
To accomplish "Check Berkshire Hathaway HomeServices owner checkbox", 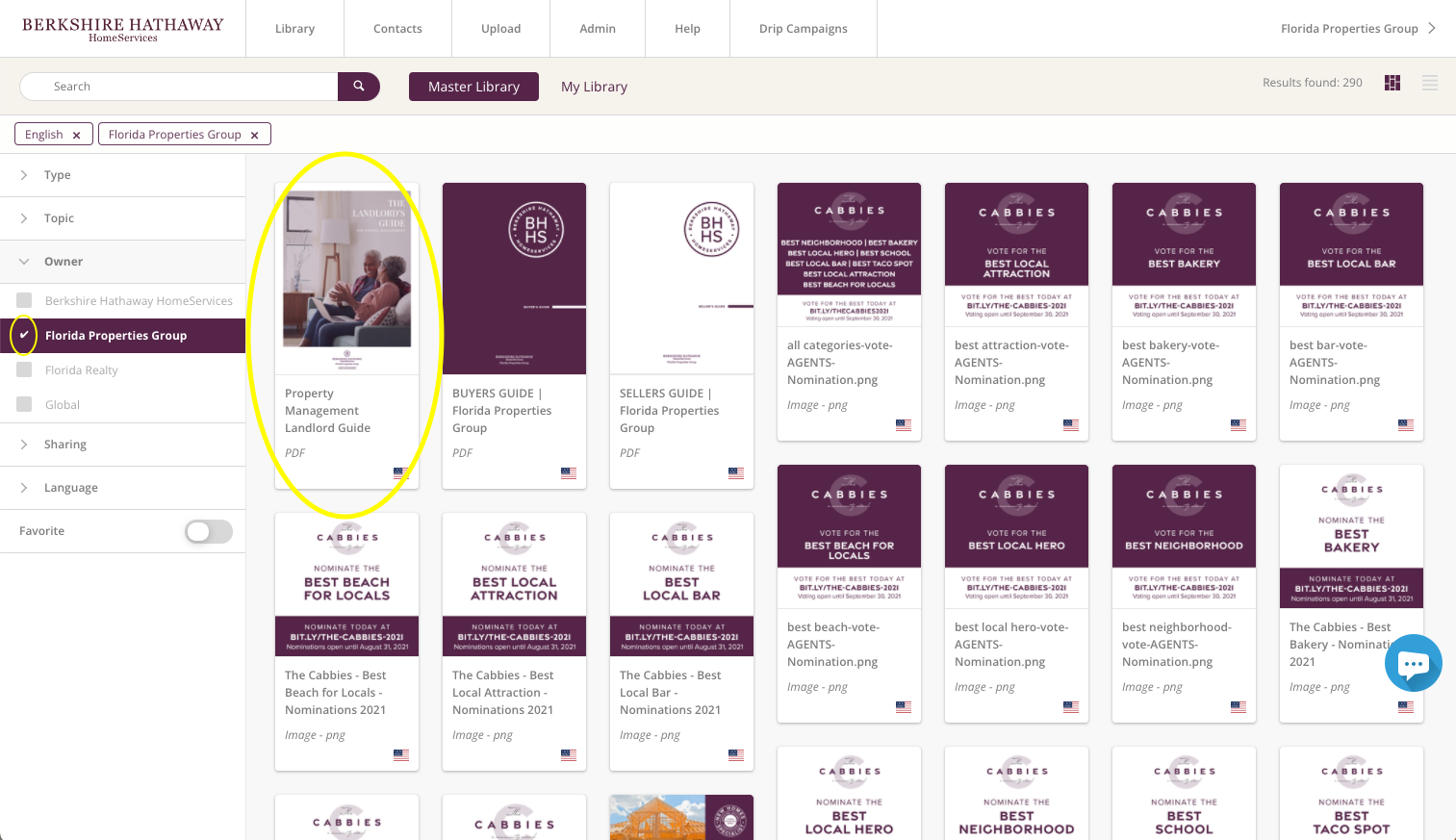I will [x=24, y=300].
